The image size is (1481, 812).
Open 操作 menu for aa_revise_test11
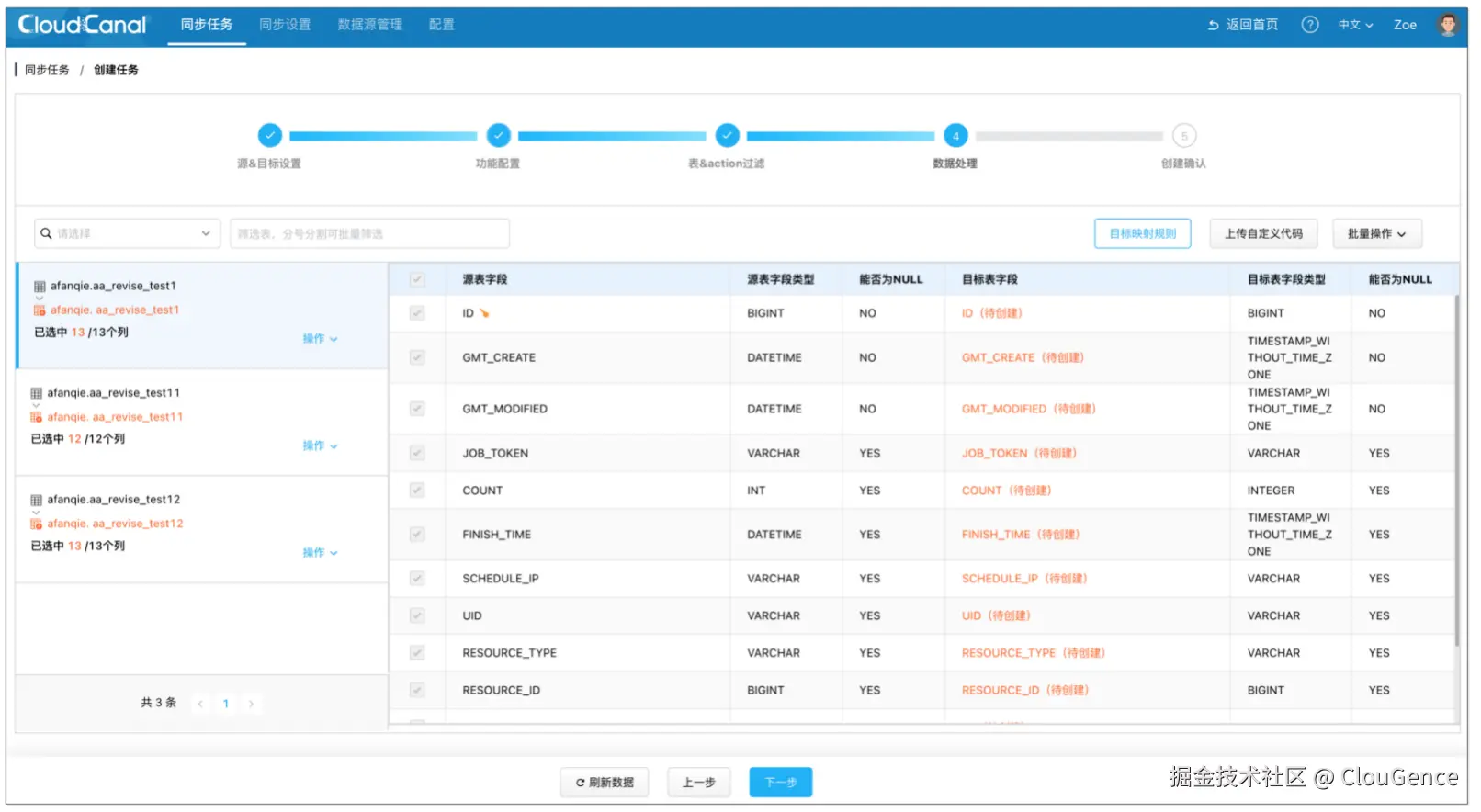(x=320, y=446)
